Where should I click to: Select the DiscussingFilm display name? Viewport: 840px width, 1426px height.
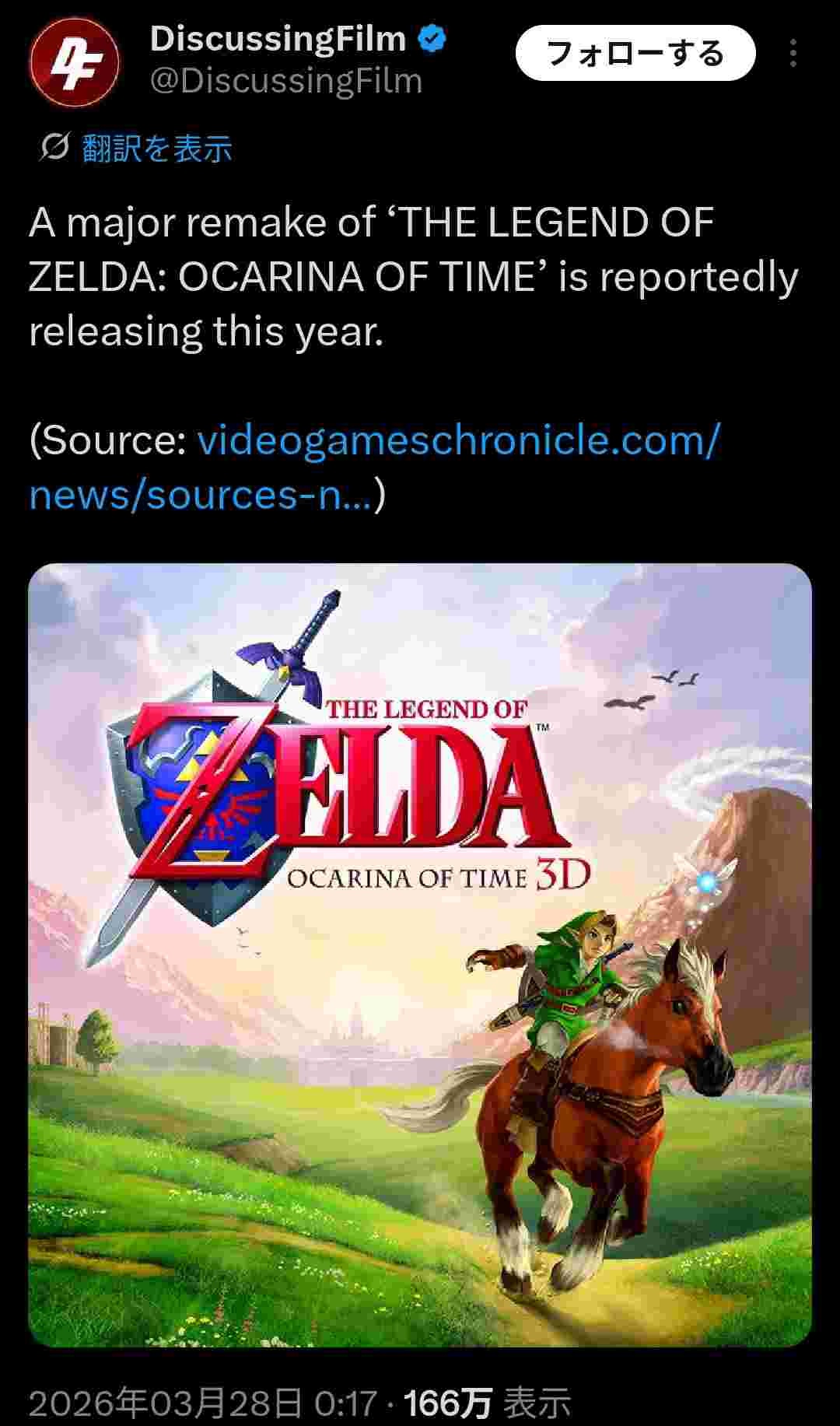[x=278, y=38]
